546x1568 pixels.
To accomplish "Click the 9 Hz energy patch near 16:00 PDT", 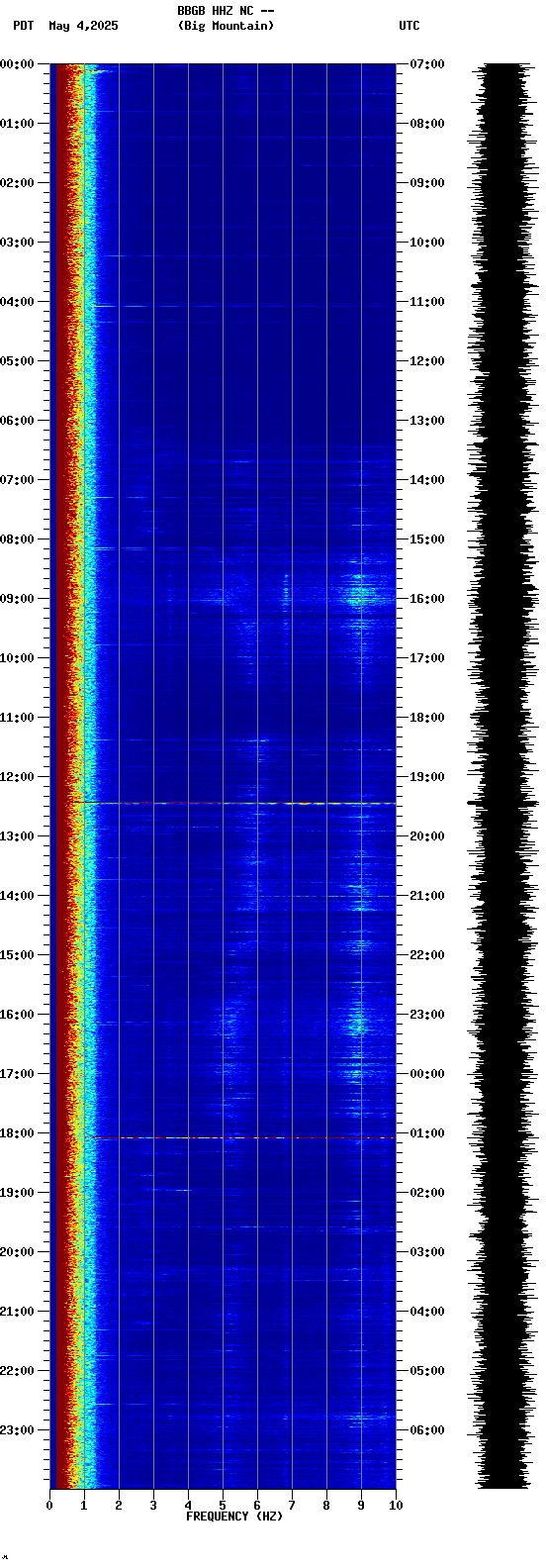I will tap(358, 1022).
